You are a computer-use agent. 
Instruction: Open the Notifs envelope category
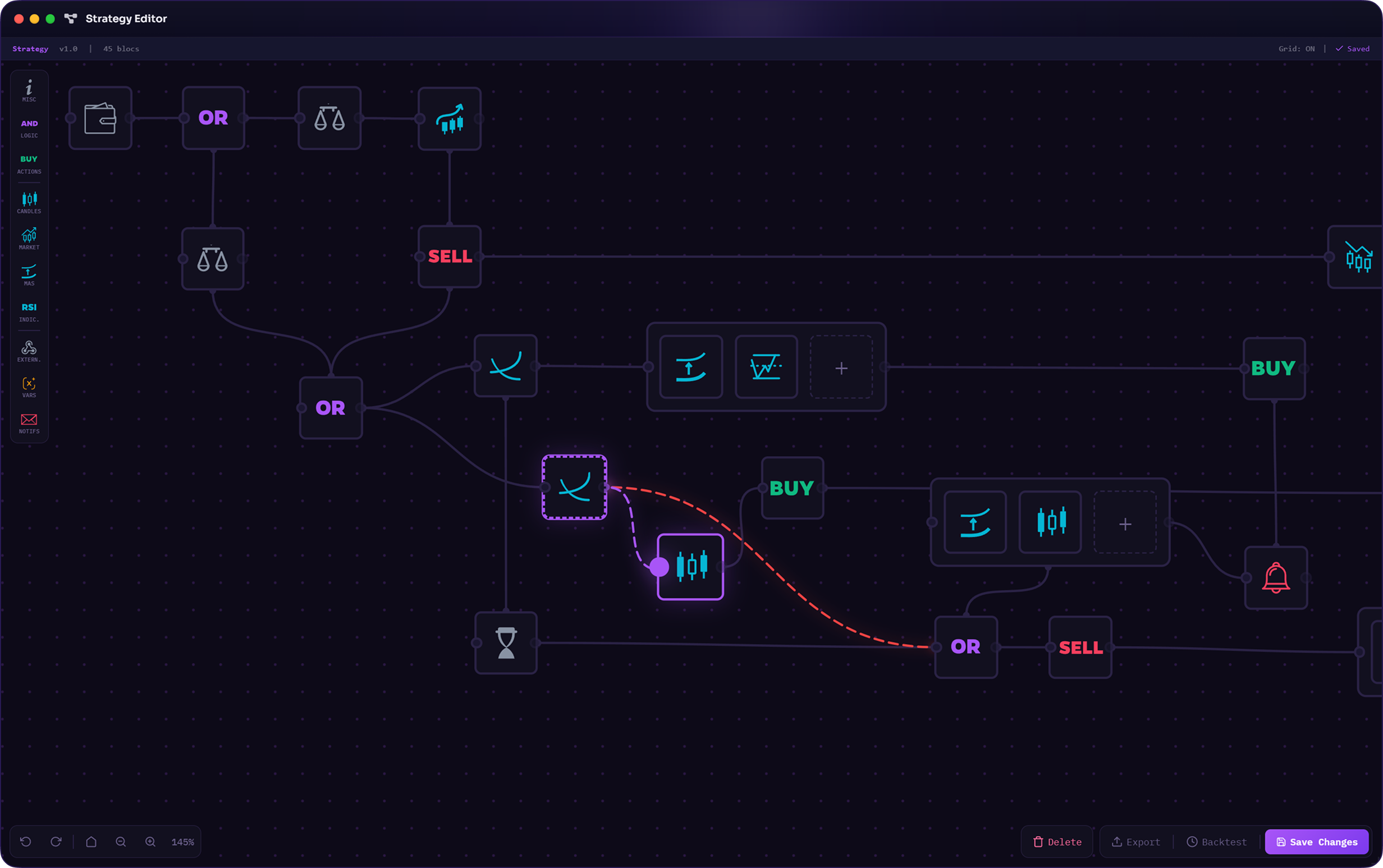tap(29, 423)
